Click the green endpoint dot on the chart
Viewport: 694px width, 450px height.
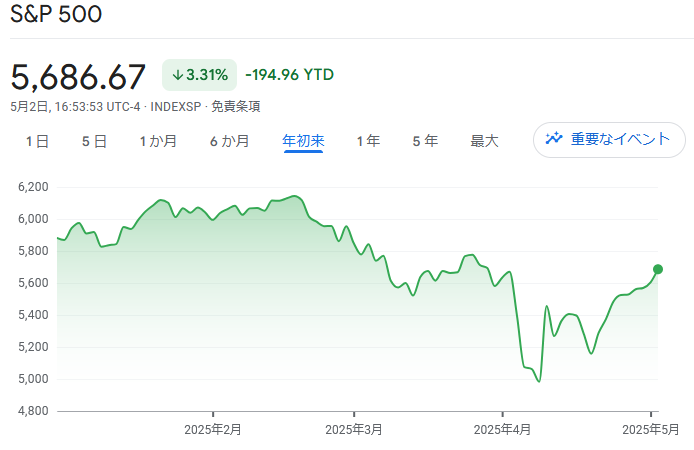(658, 269)
